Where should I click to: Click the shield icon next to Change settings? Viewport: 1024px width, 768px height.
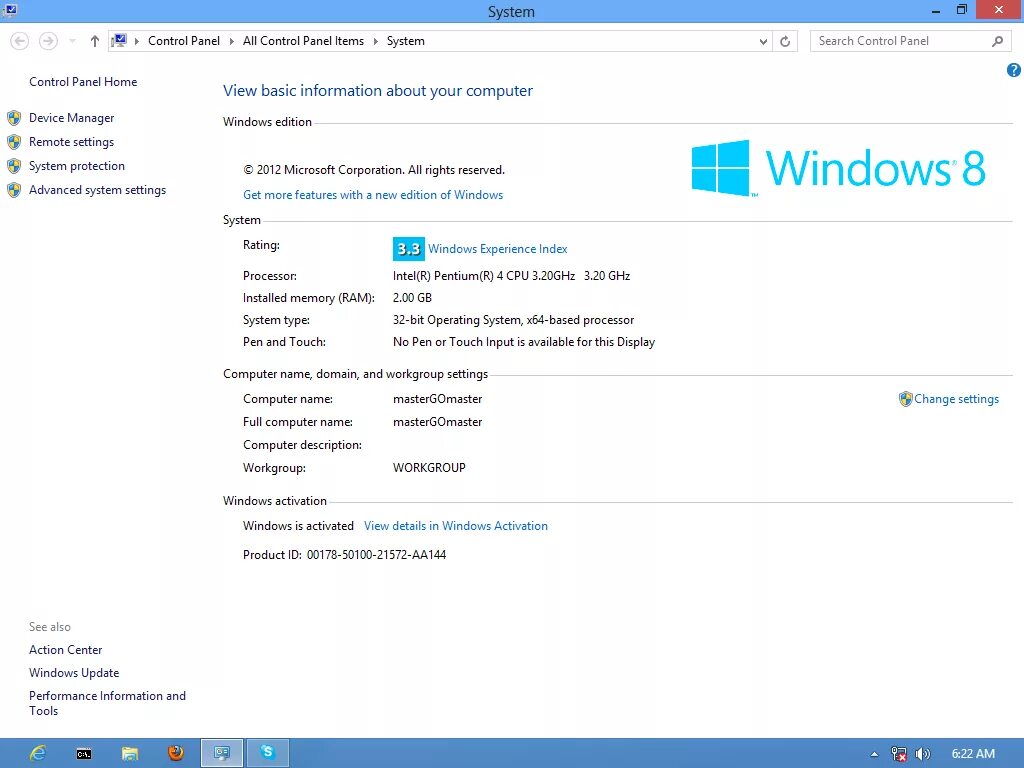pos(905,399)
